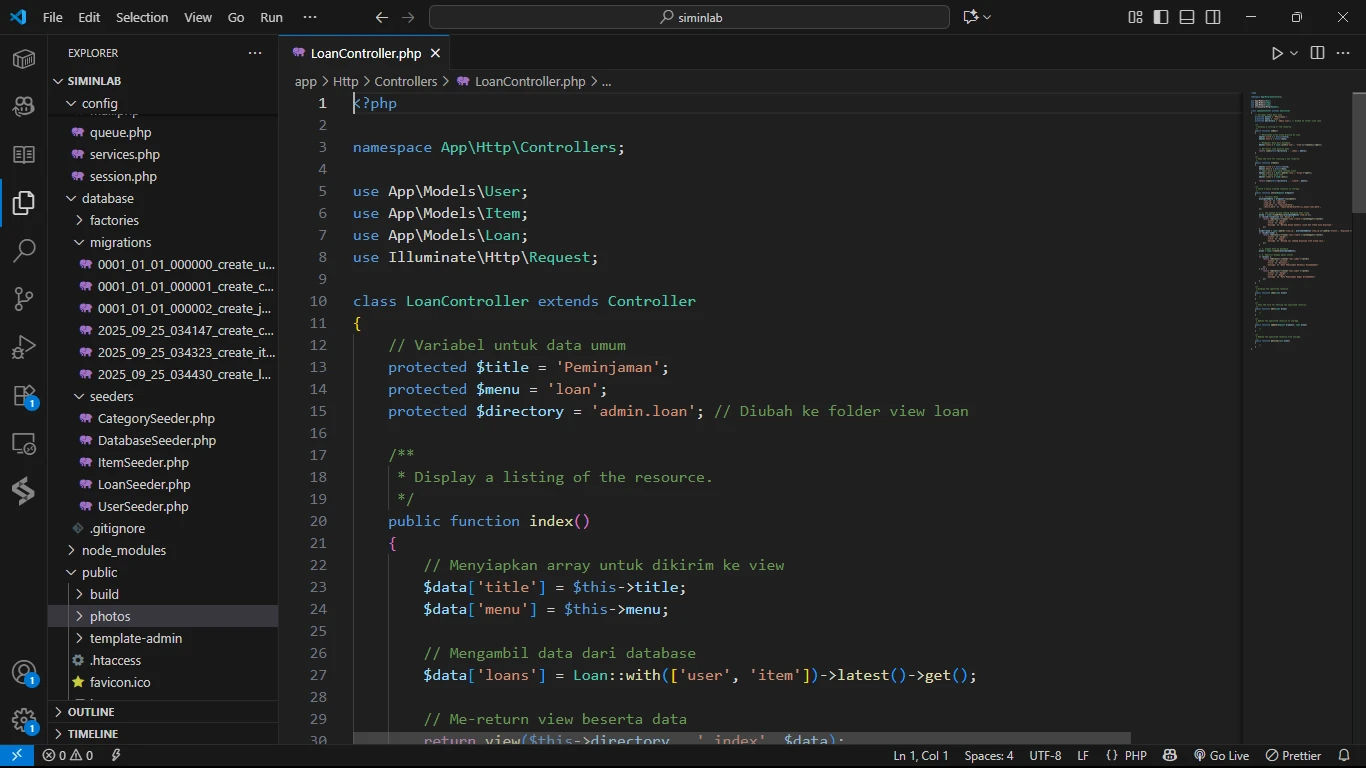Split the editor to the right
Screen dimensions: 1366x768
pos(1317,53)
